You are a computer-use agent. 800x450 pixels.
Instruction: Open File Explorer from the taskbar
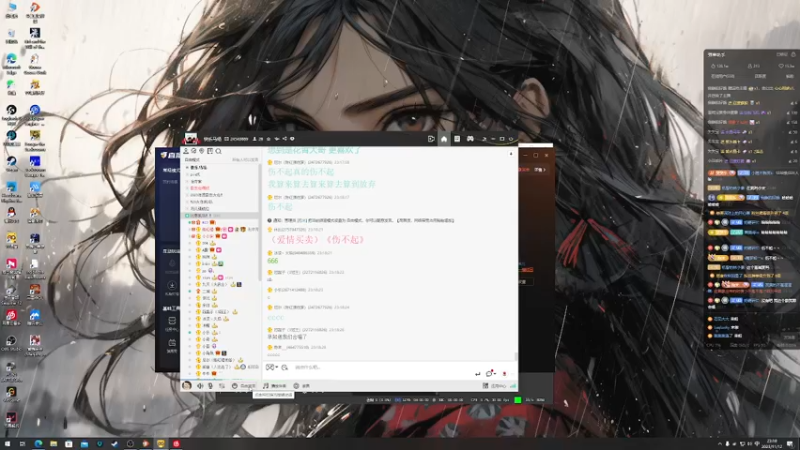click(x=53, y=444)
